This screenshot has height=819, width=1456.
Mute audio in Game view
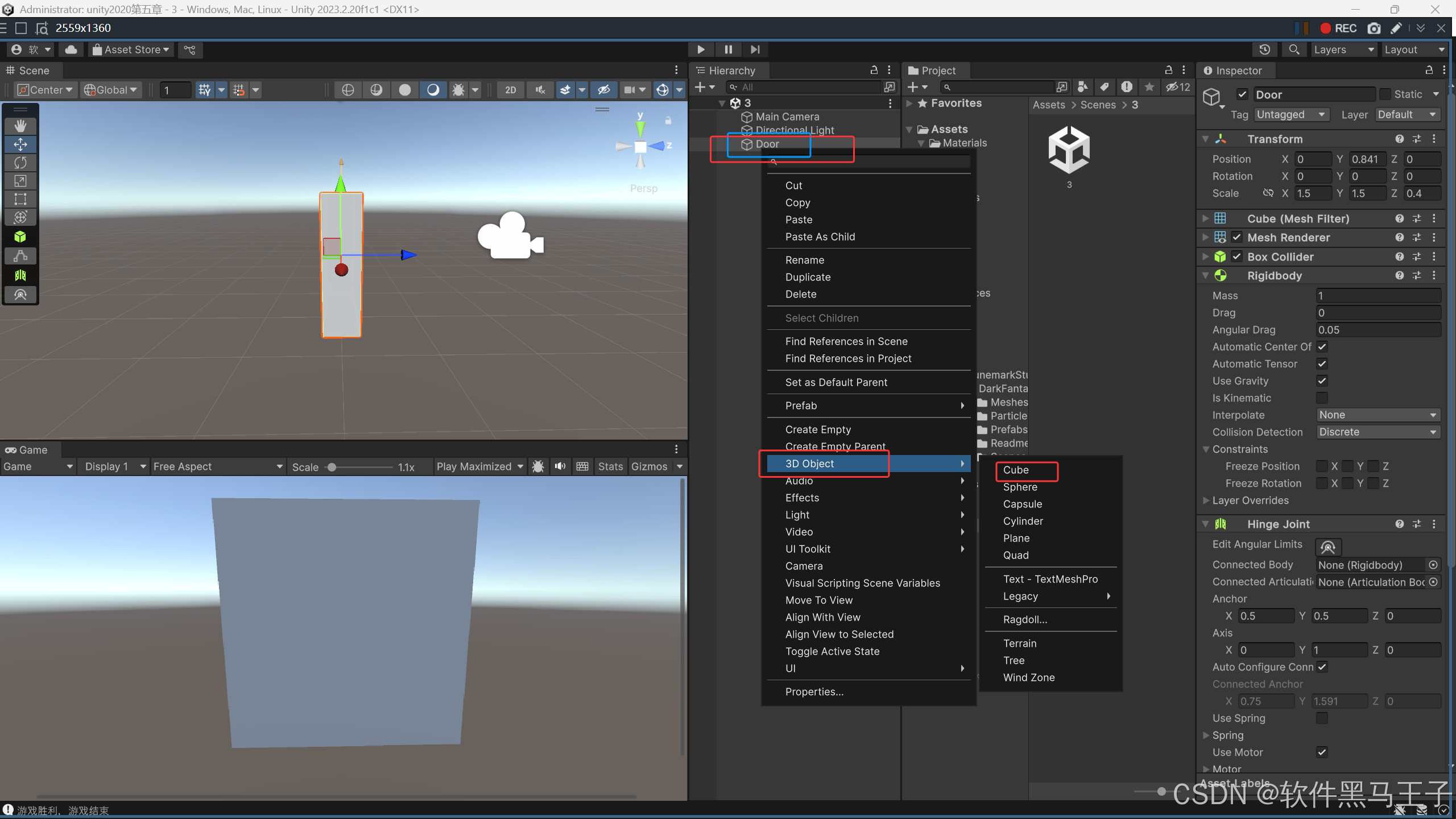coord(560,466)
